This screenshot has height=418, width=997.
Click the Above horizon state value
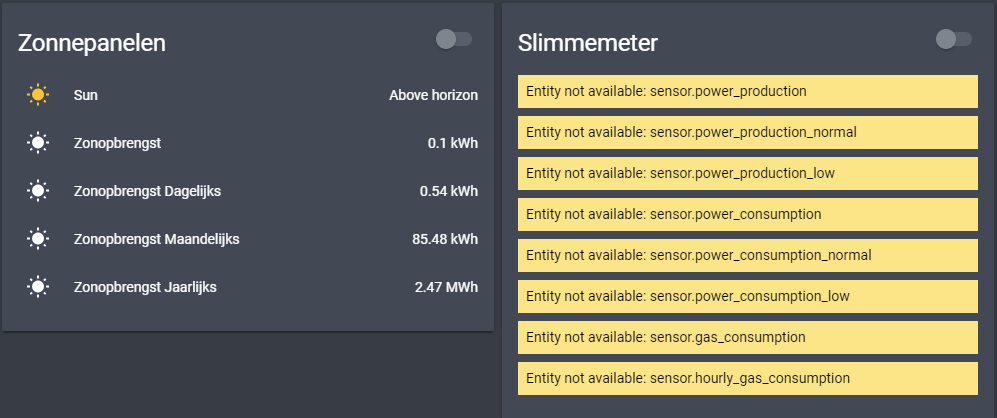pyautogui.click(x=434, y=95)
